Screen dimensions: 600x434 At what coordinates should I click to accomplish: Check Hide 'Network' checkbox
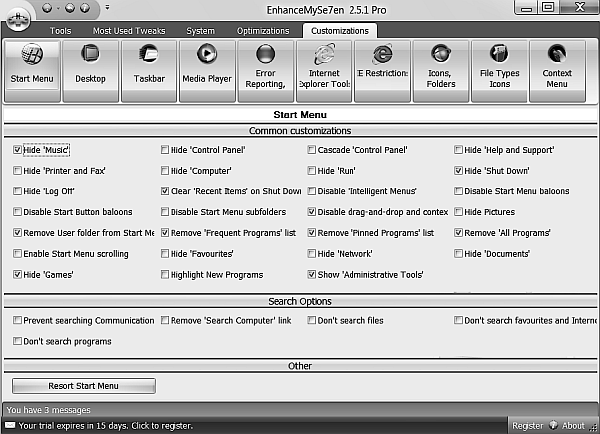coord(311,254)
